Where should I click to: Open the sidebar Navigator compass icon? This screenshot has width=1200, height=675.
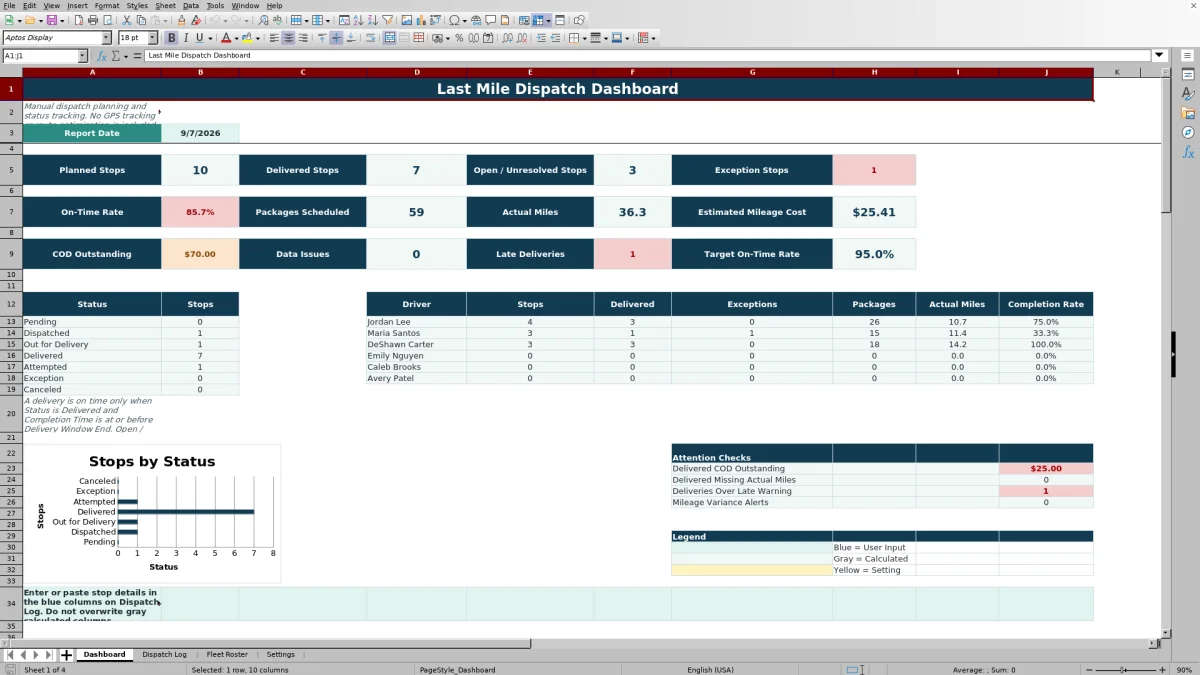point(1188,132)
